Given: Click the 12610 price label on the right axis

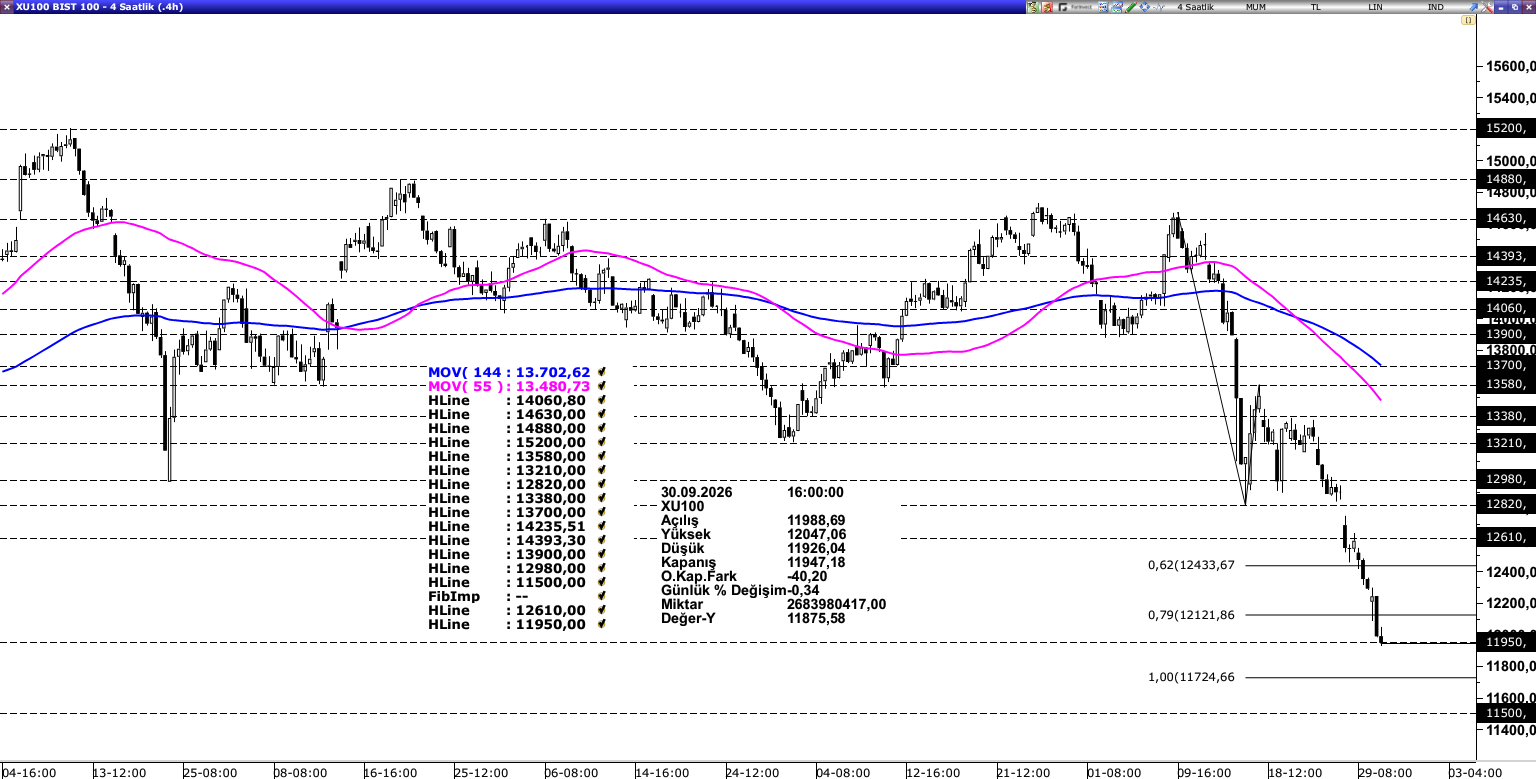Looking at the screenshot, I should 1506,538.
